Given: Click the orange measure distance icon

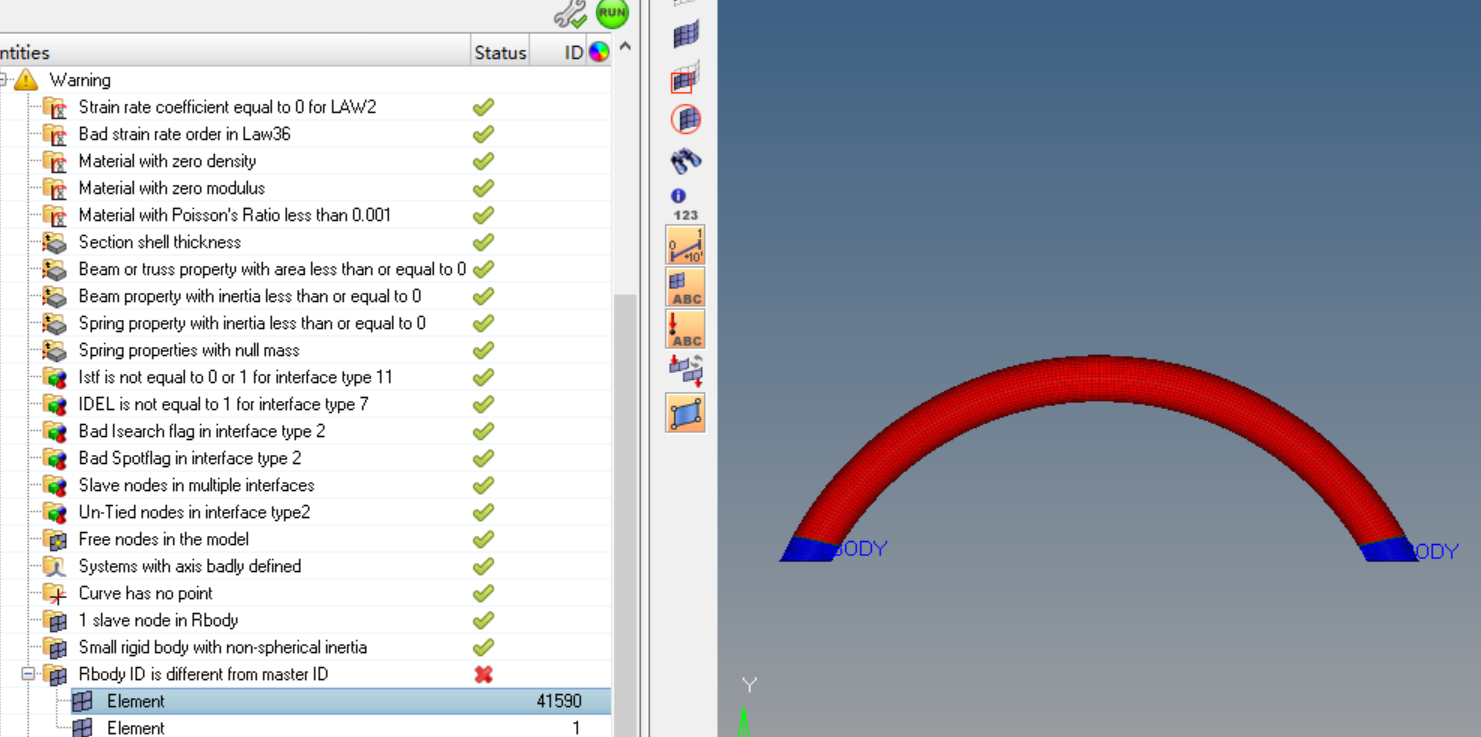Looking at the screenshot, I should [x=685, y=245].
